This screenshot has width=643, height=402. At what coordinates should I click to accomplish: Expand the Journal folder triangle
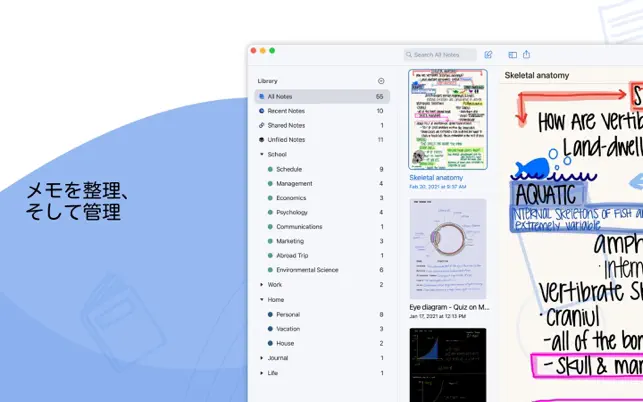(262, 358)
